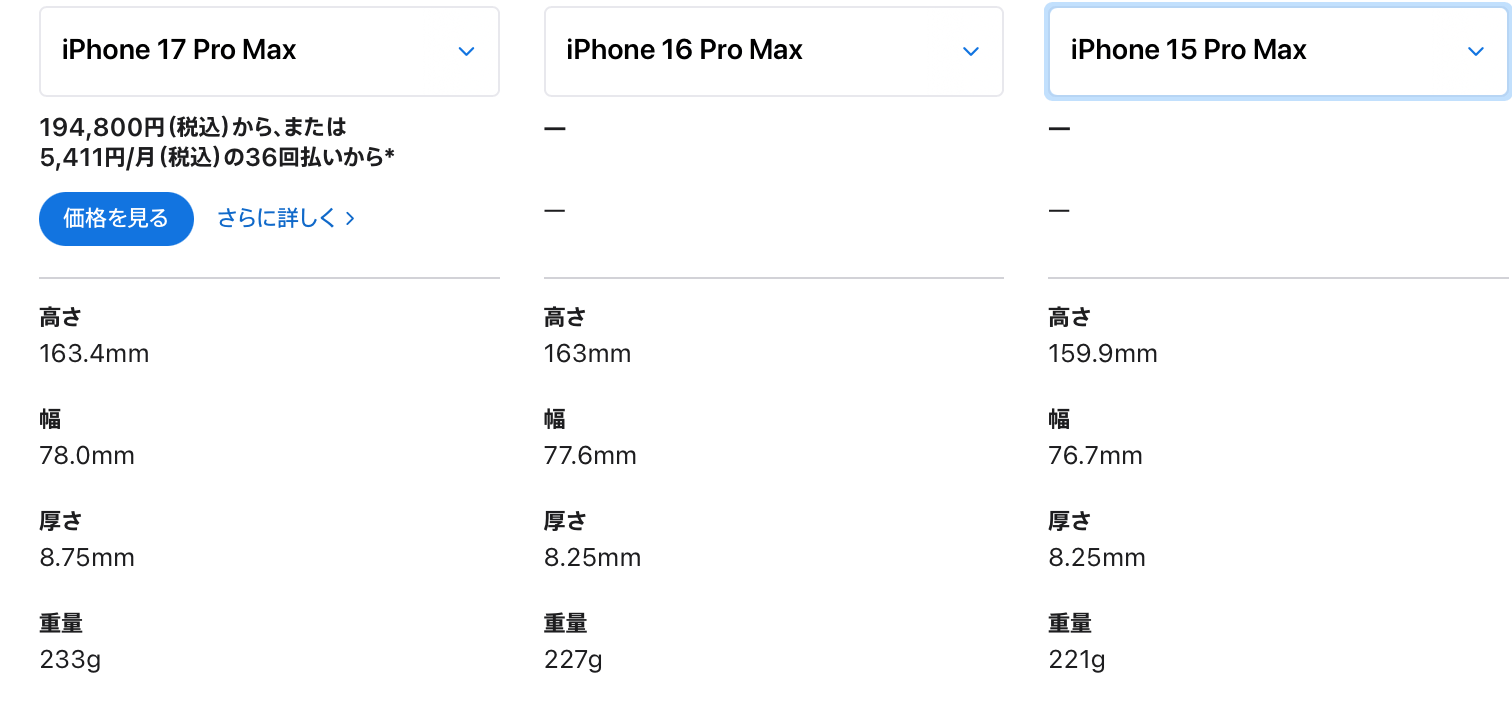Click the 8.75mm thickness value

[x=87, y=557]
